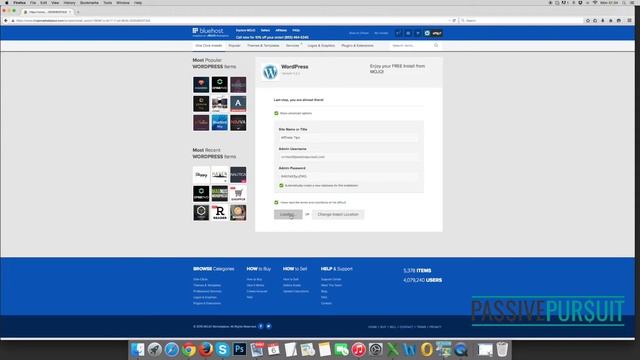640x360 pixels.
Task: Click the Site Name or Title field
Action: click(x=349, y=138)
